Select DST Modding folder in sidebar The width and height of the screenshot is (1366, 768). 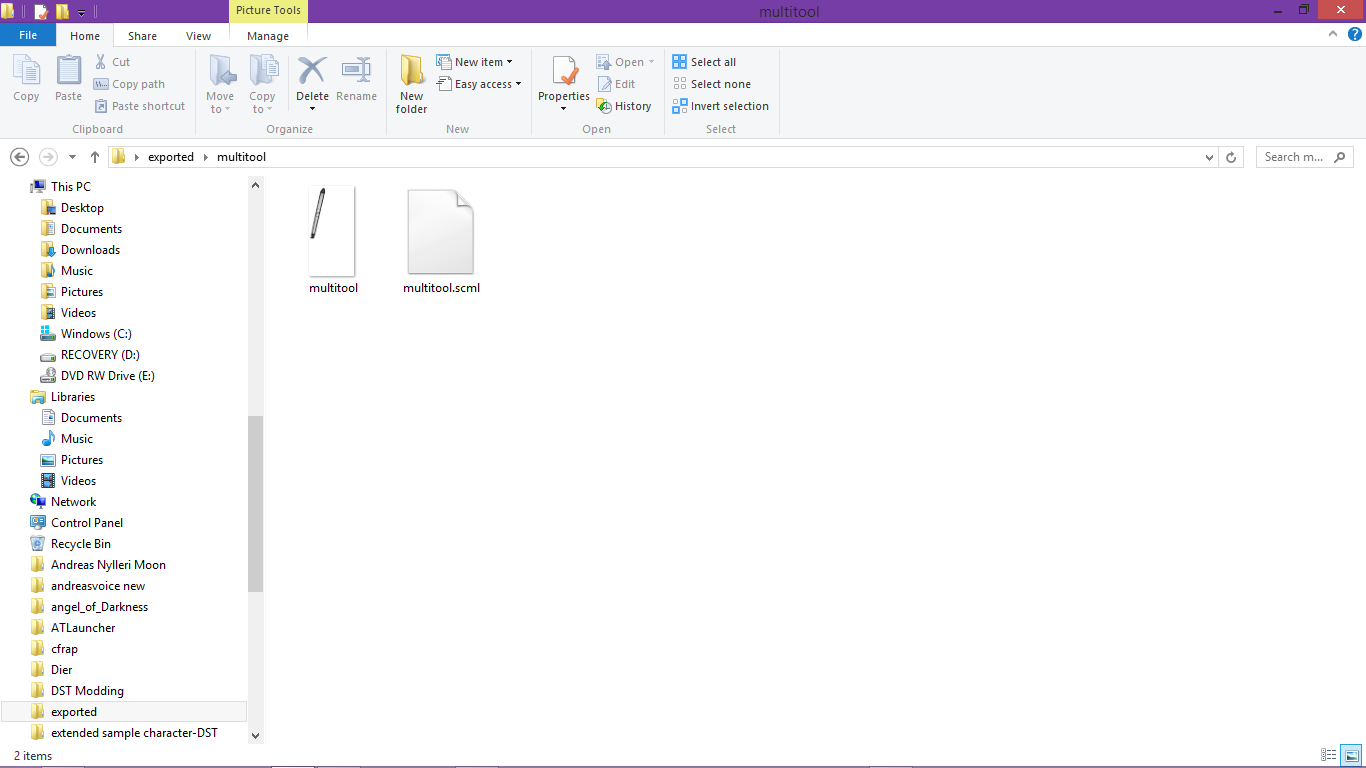tap(87, 691)
